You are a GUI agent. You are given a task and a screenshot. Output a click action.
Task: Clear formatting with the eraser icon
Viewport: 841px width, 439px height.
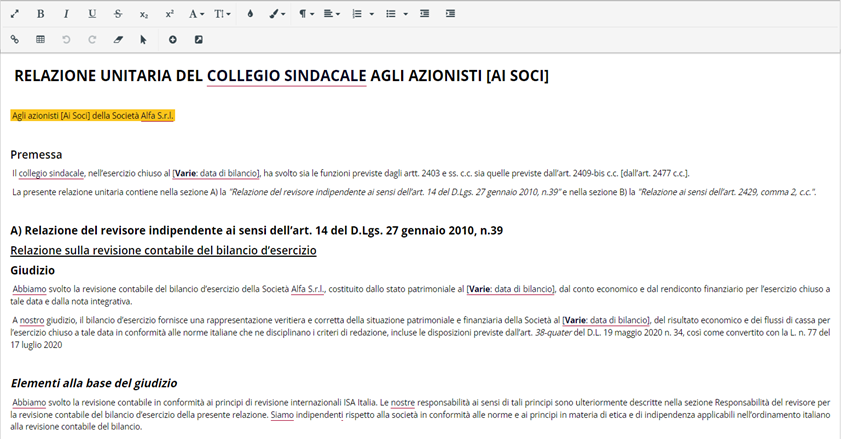tap(118, 40)
